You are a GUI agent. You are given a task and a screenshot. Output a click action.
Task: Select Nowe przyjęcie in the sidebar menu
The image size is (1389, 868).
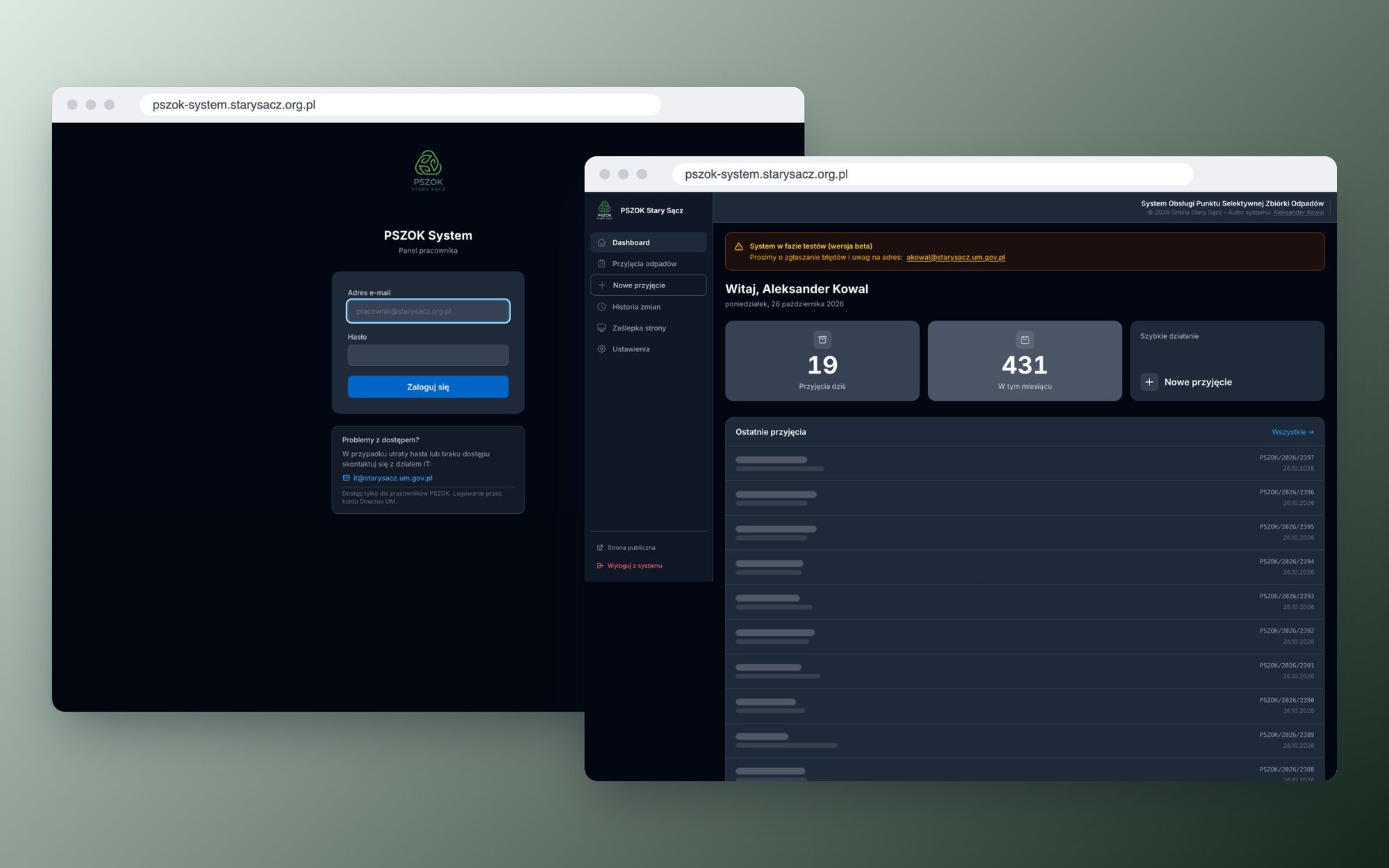[x=649, y=285]
